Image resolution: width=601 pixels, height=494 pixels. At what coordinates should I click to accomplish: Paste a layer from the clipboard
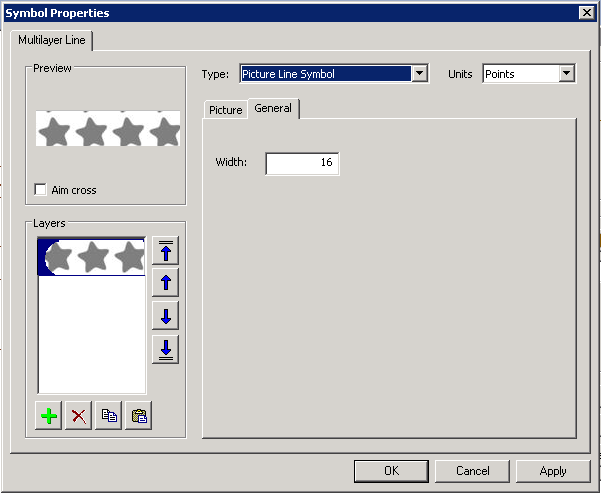139,415
